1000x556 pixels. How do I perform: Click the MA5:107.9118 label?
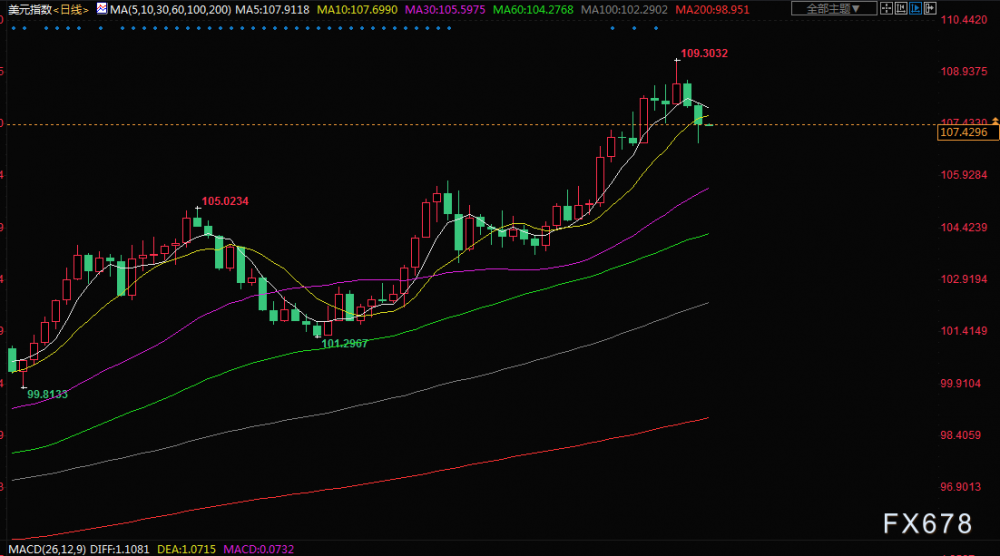click(x=272, y=10)
